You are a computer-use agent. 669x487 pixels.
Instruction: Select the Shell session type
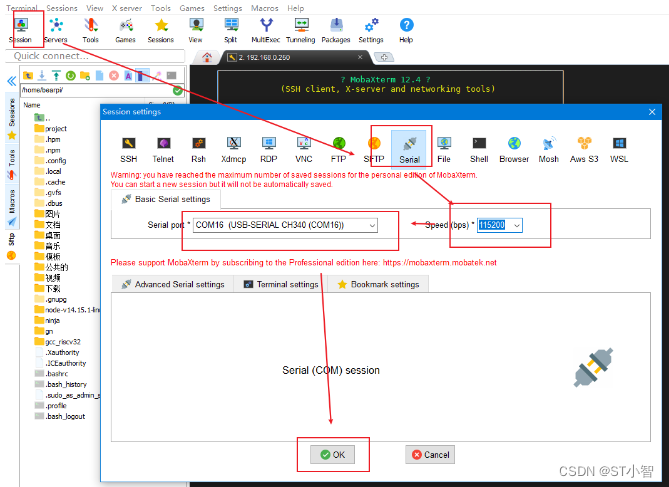479,150
